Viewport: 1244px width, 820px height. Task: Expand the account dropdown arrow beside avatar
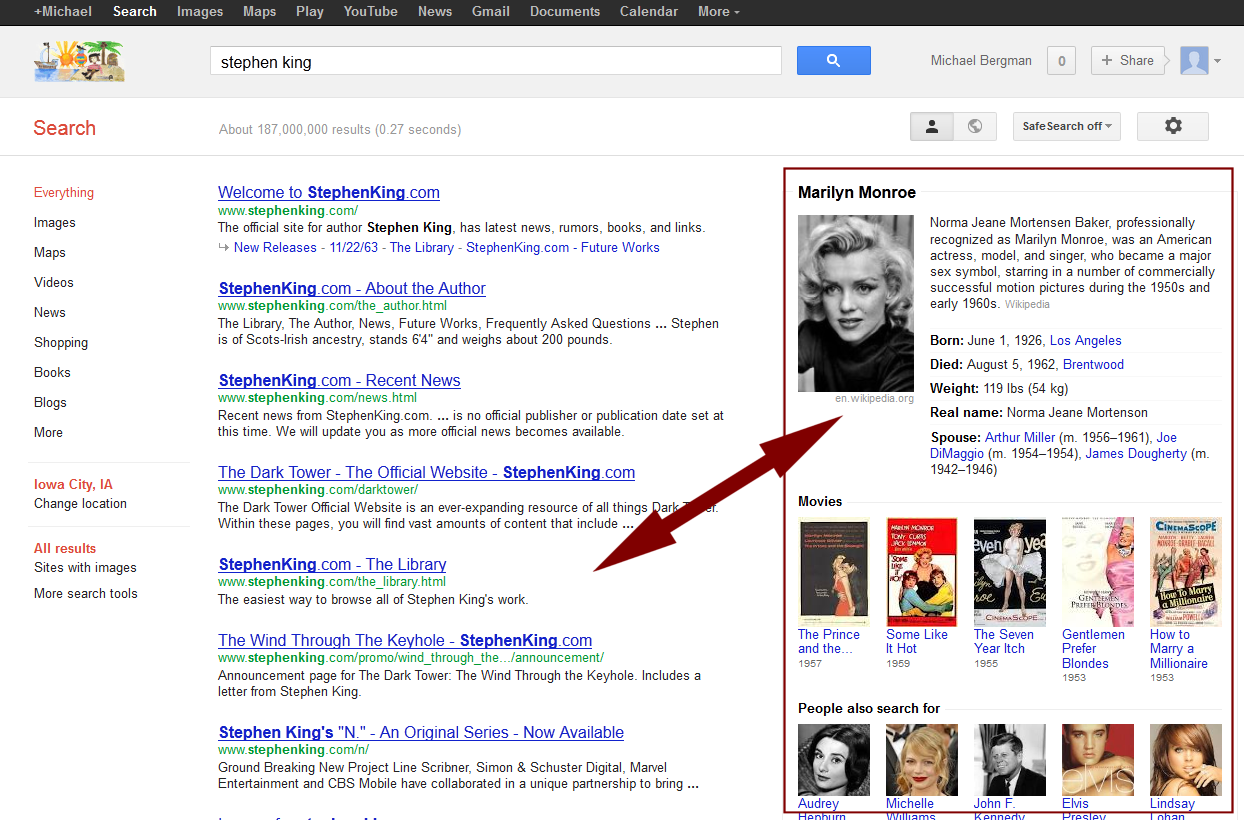click(x=1217, y=62)
